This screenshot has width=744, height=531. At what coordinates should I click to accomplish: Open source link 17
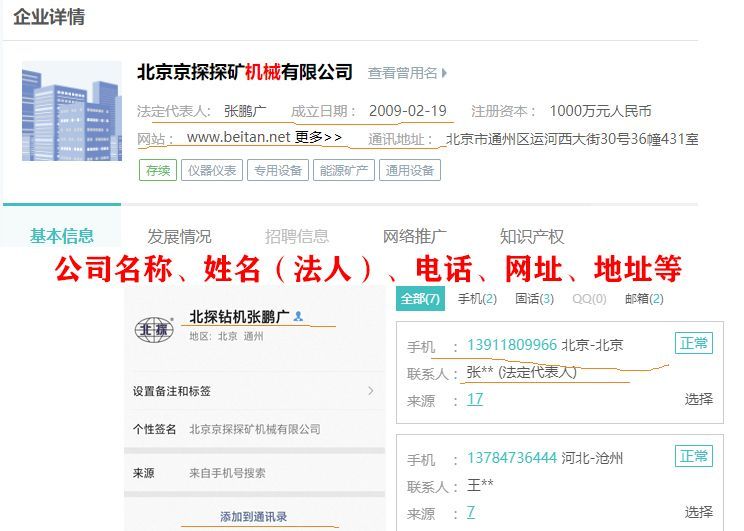pos(475,400)
